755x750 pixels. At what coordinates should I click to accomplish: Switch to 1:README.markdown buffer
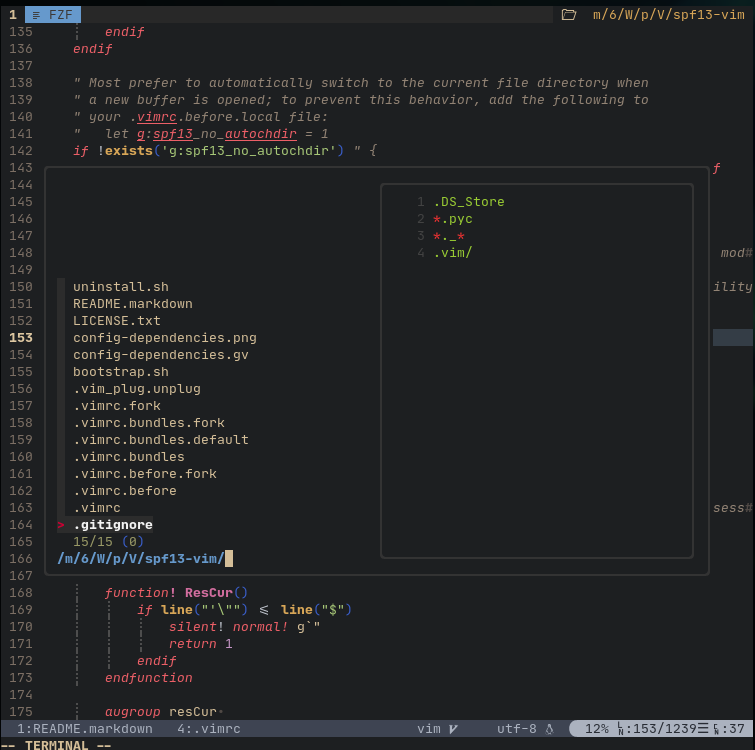pyautogui.click(x=85, y=729)
